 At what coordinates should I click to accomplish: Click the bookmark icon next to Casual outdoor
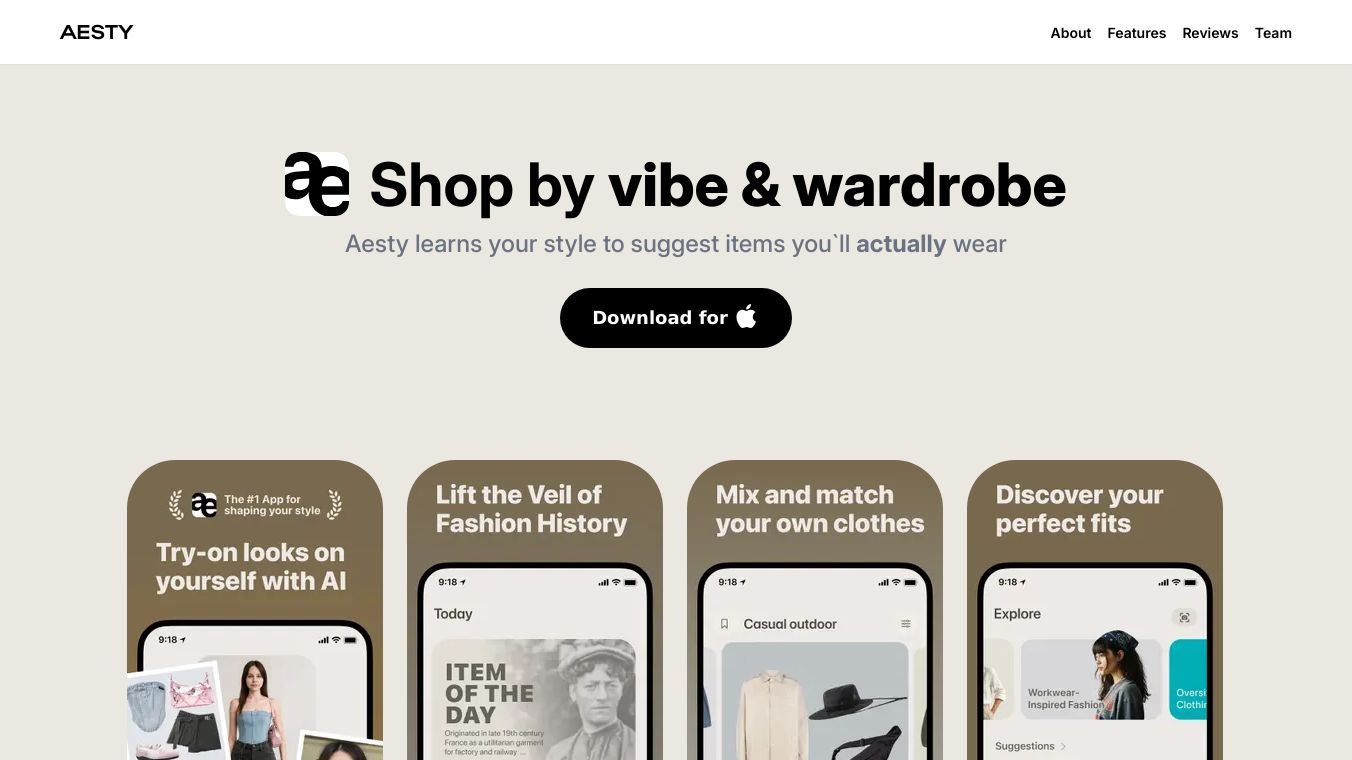[724, 624]
